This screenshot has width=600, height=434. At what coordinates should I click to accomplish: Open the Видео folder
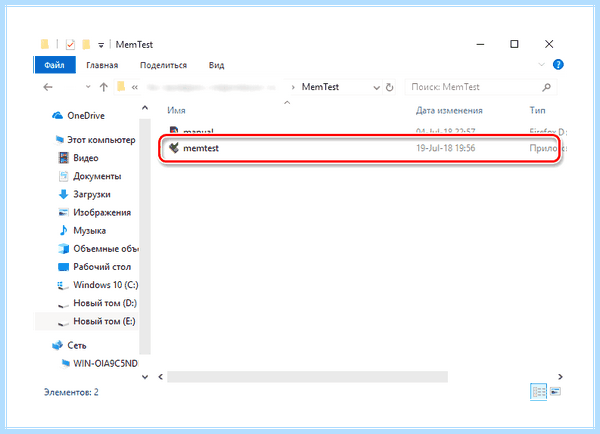(x=86, y=158)
